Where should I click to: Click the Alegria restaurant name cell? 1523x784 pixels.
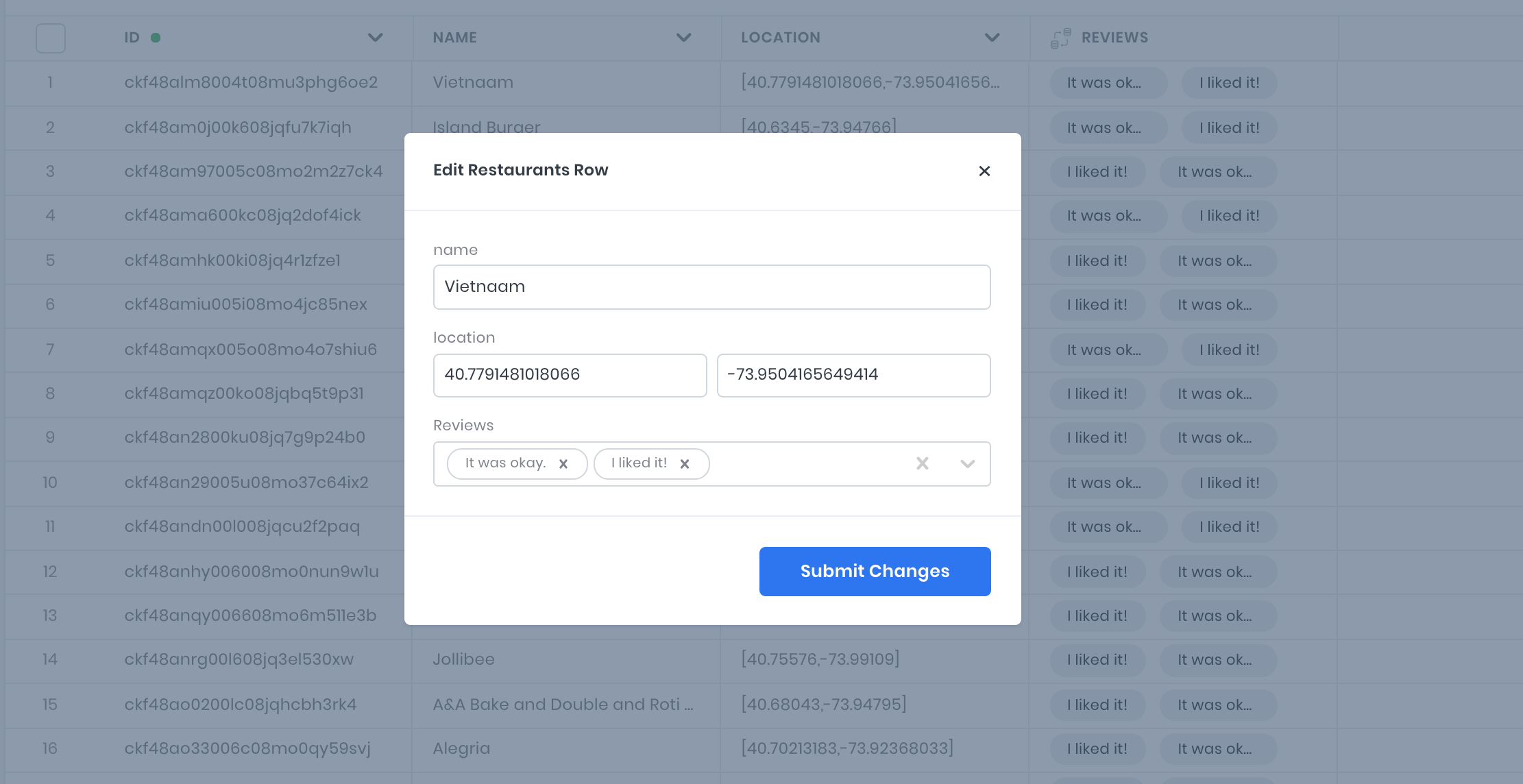pos(461,748)
